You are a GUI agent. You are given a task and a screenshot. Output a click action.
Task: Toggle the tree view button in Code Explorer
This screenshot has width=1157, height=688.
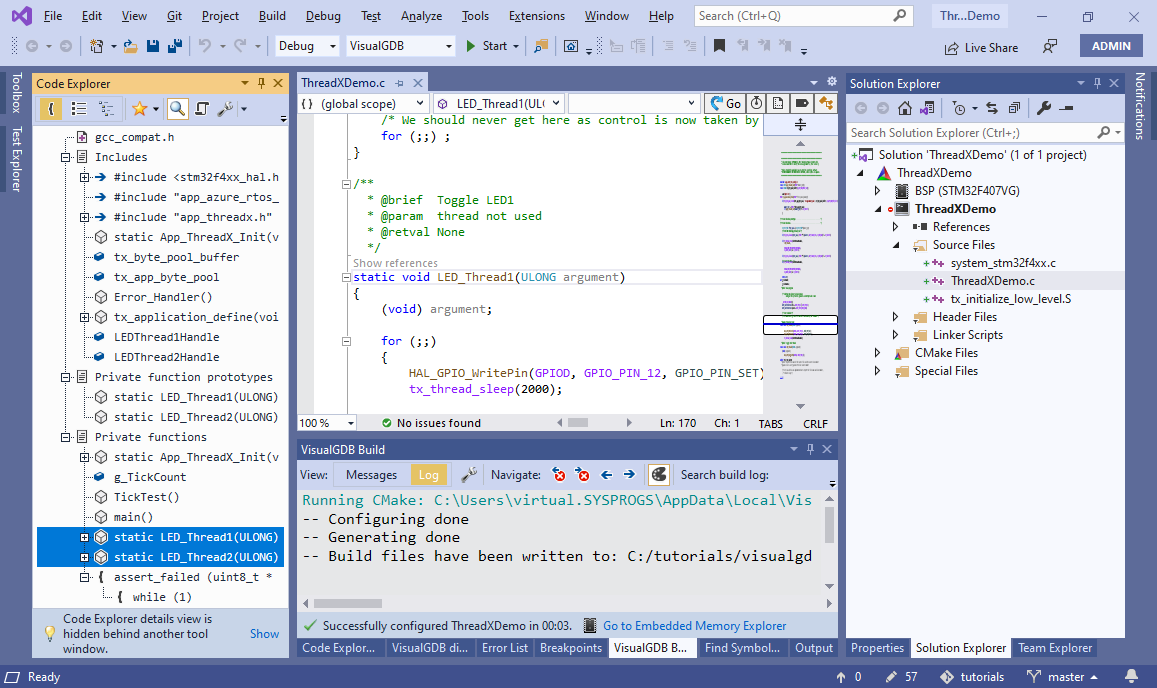(106, 109)
